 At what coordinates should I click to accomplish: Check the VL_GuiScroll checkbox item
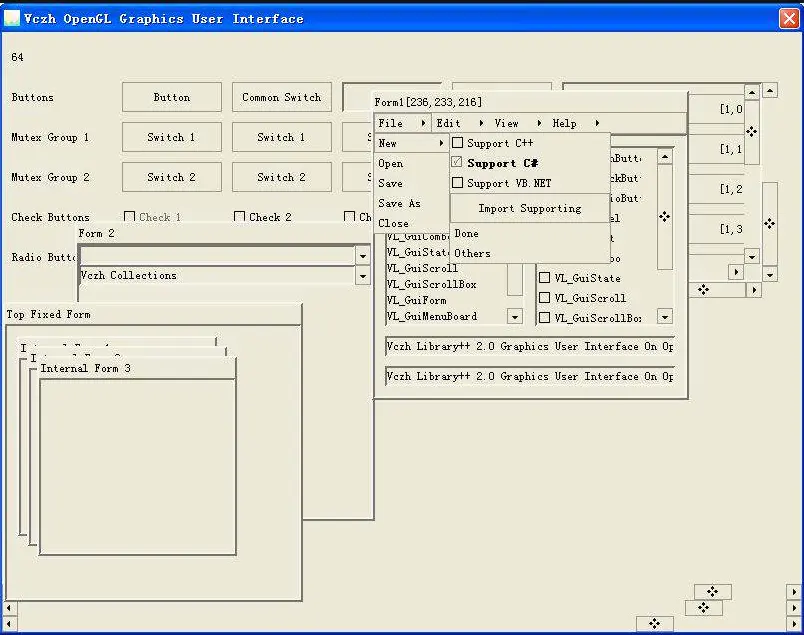pyautogui.click(x=545, y=298)
